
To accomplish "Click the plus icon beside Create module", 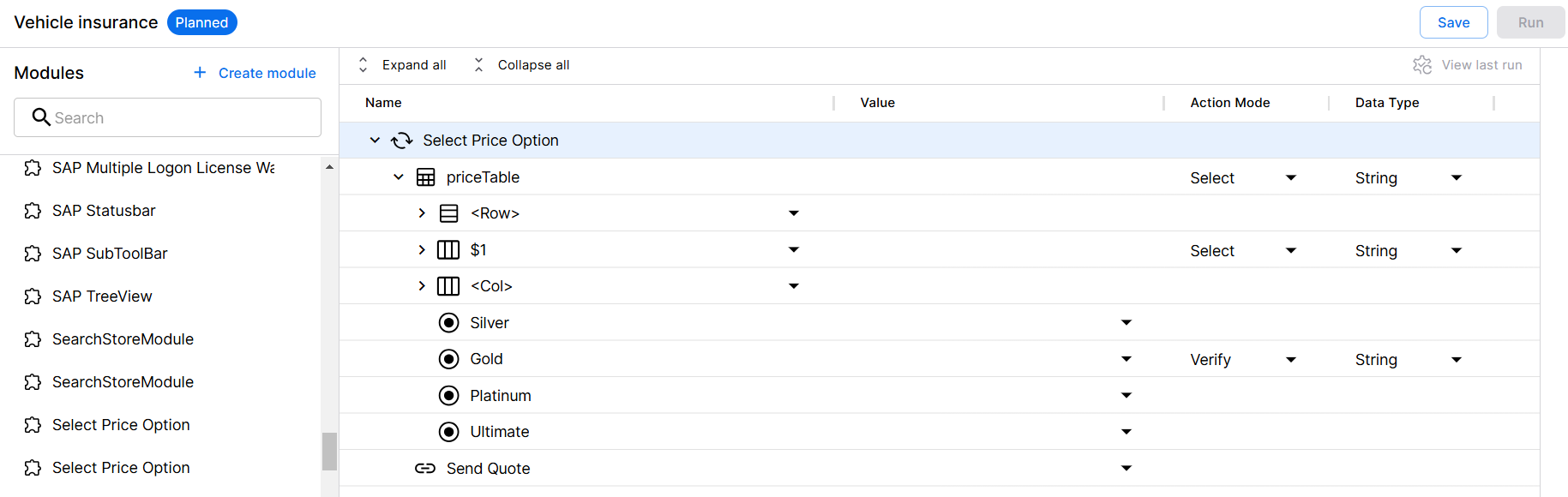I will point(200,73).
